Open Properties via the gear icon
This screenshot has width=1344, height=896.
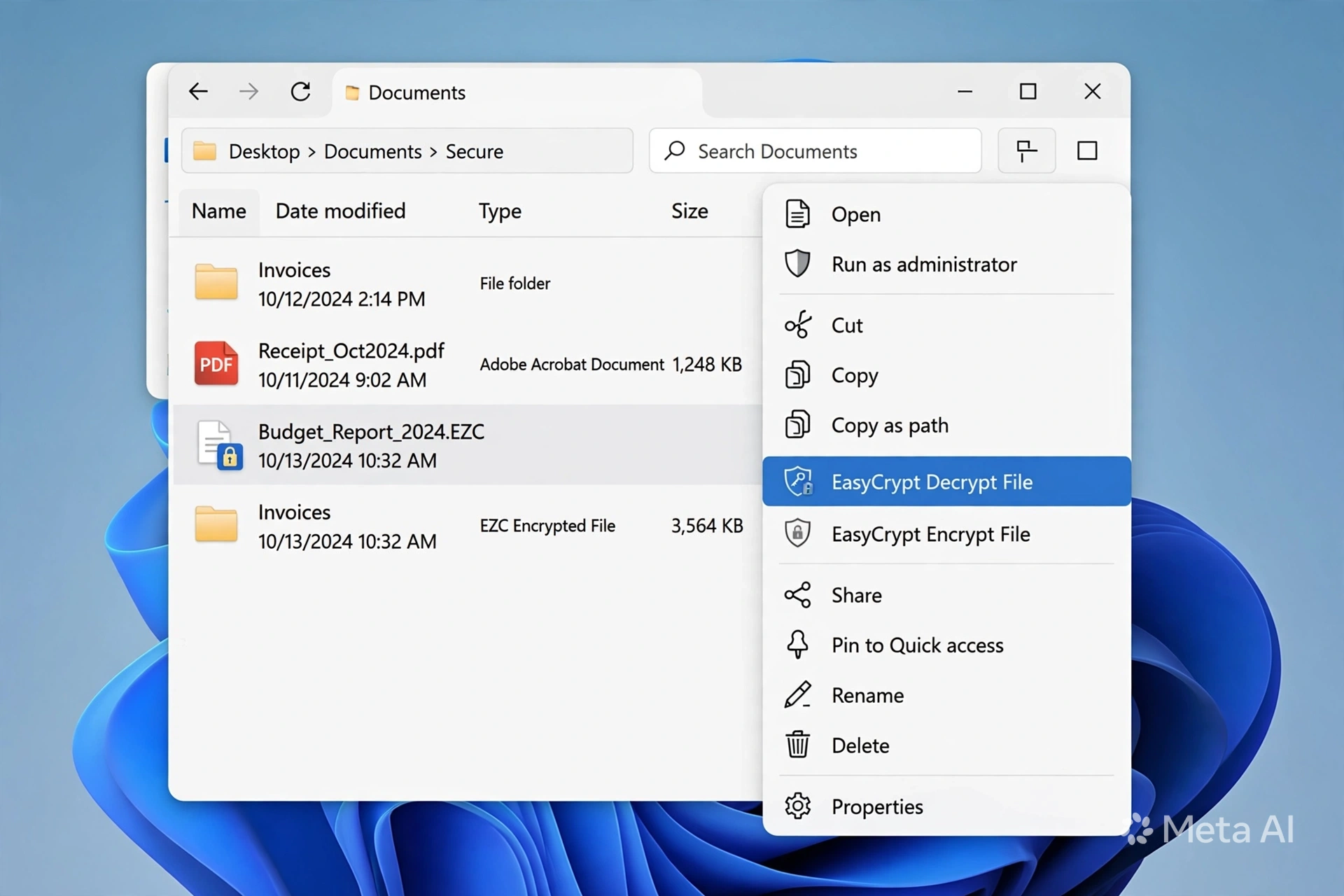(x=797, y=806)
